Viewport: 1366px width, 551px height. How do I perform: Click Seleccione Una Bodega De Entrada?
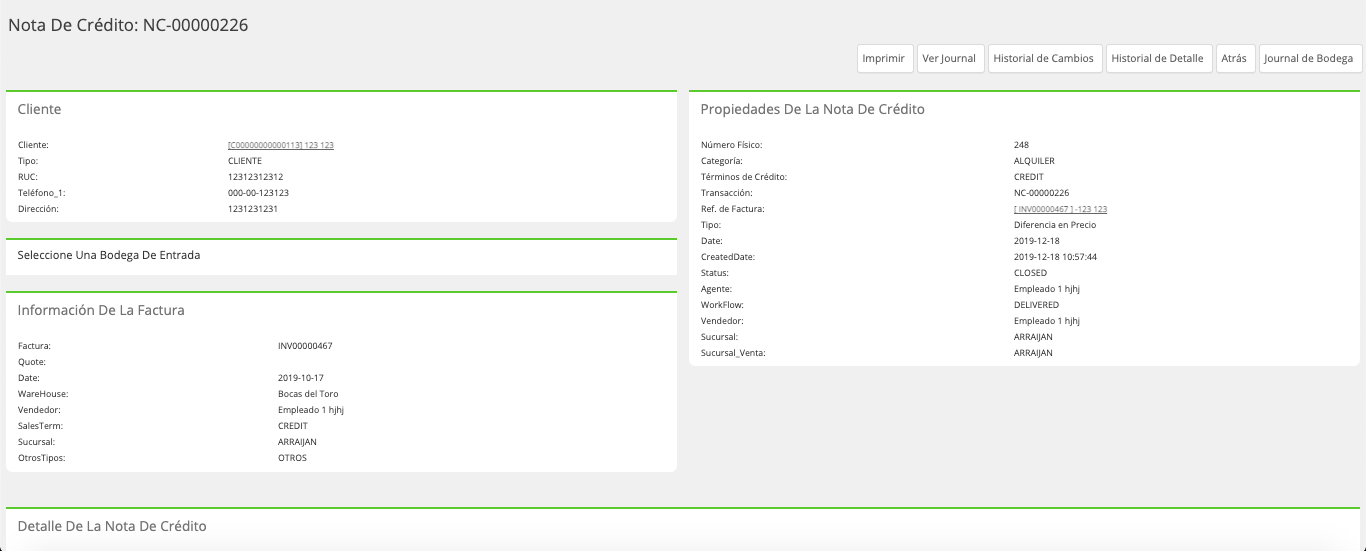tap(109, 255)
